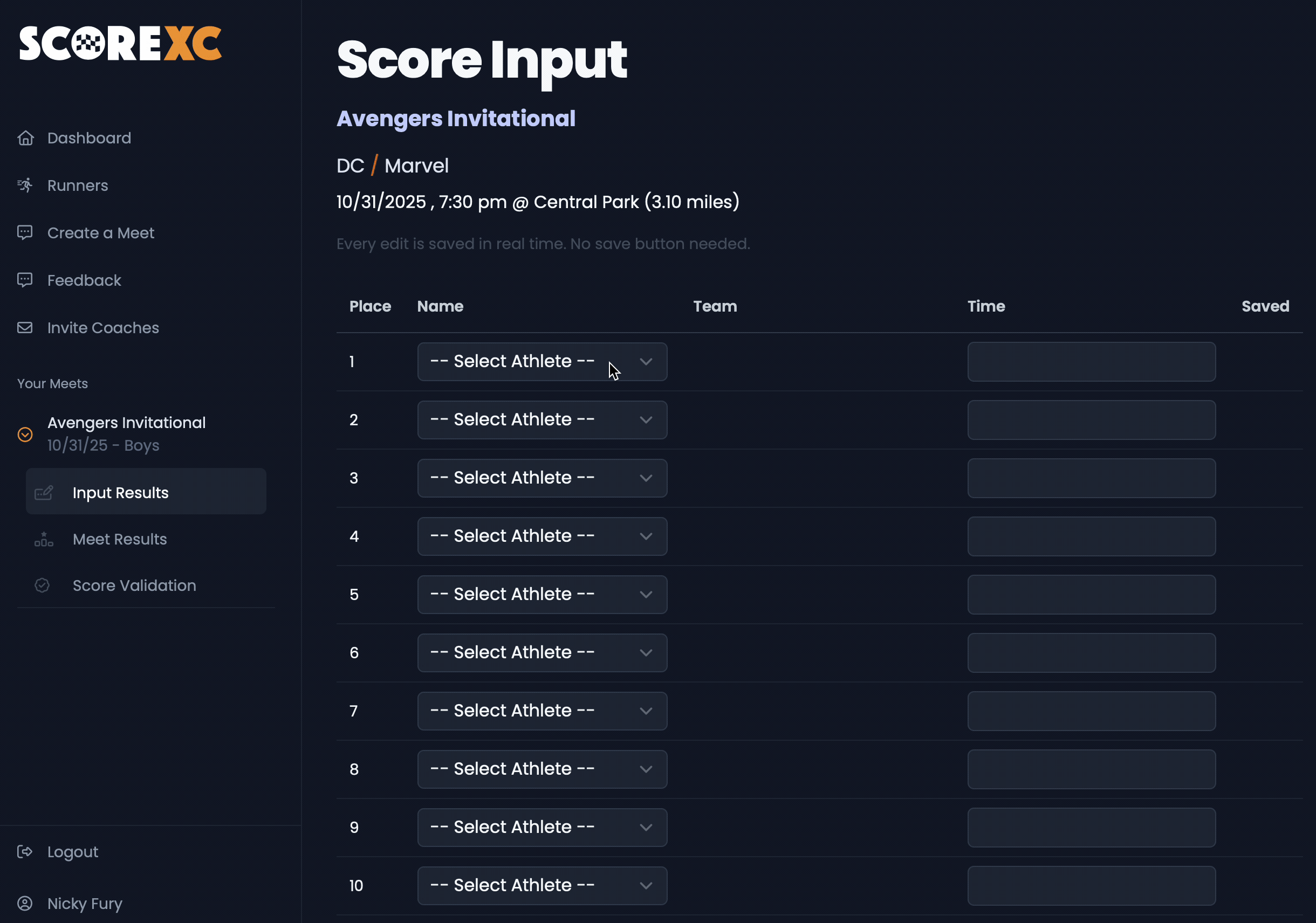Viewport: 1316px width, 923px height.
Task: Click the time field for place 2
Action: [1091, 420]
